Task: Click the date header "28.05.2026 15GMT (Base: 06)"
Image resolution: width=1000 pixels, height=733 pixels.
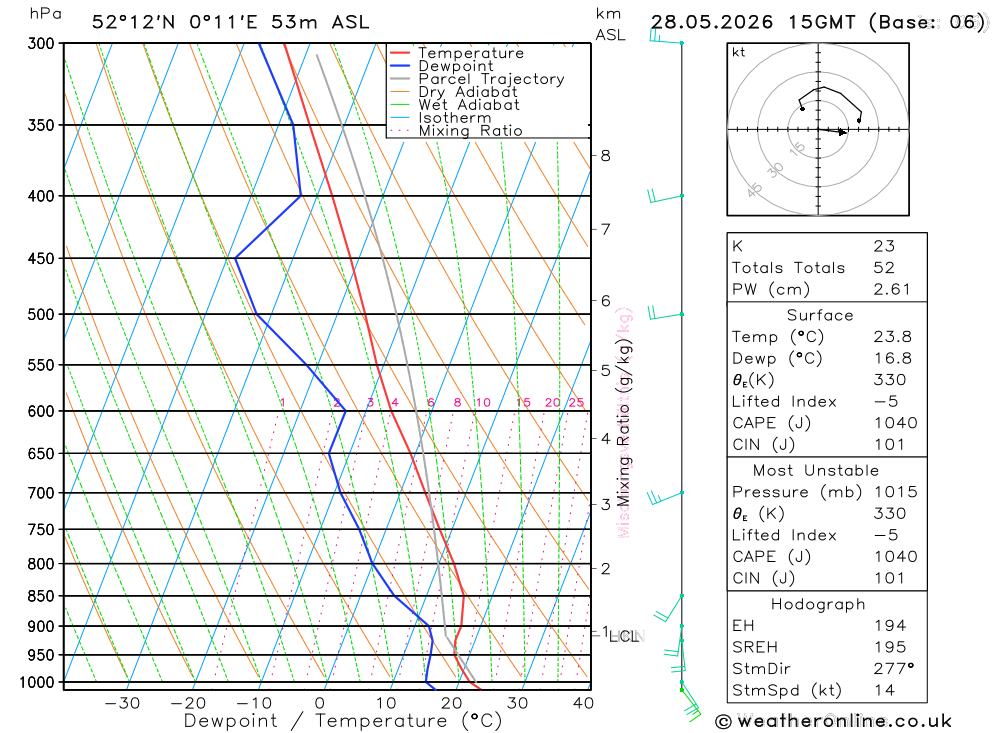Action: tap(818, 22)
